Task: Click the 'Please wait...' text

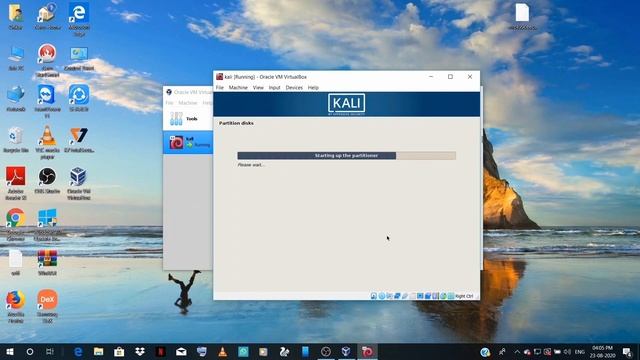Action: click(x=251, y=165)
